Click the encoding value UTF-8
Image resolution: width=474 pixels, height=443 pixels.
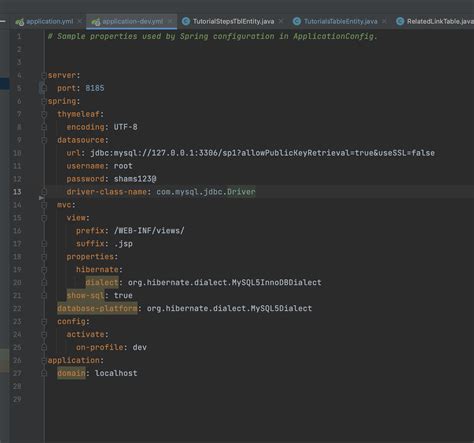[x=125, y=127]
